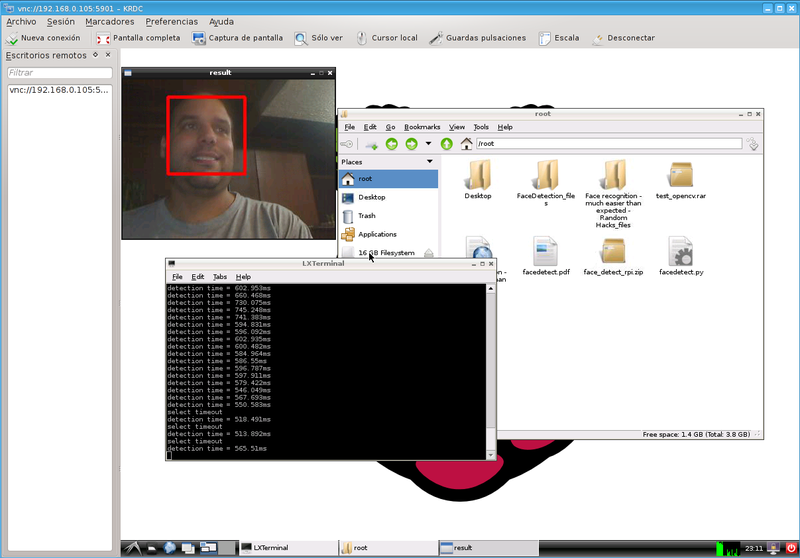Select Trash in the Places sidebar
Image resolution: width=800 pixels, height=558 pixels.
click(366, 216)
